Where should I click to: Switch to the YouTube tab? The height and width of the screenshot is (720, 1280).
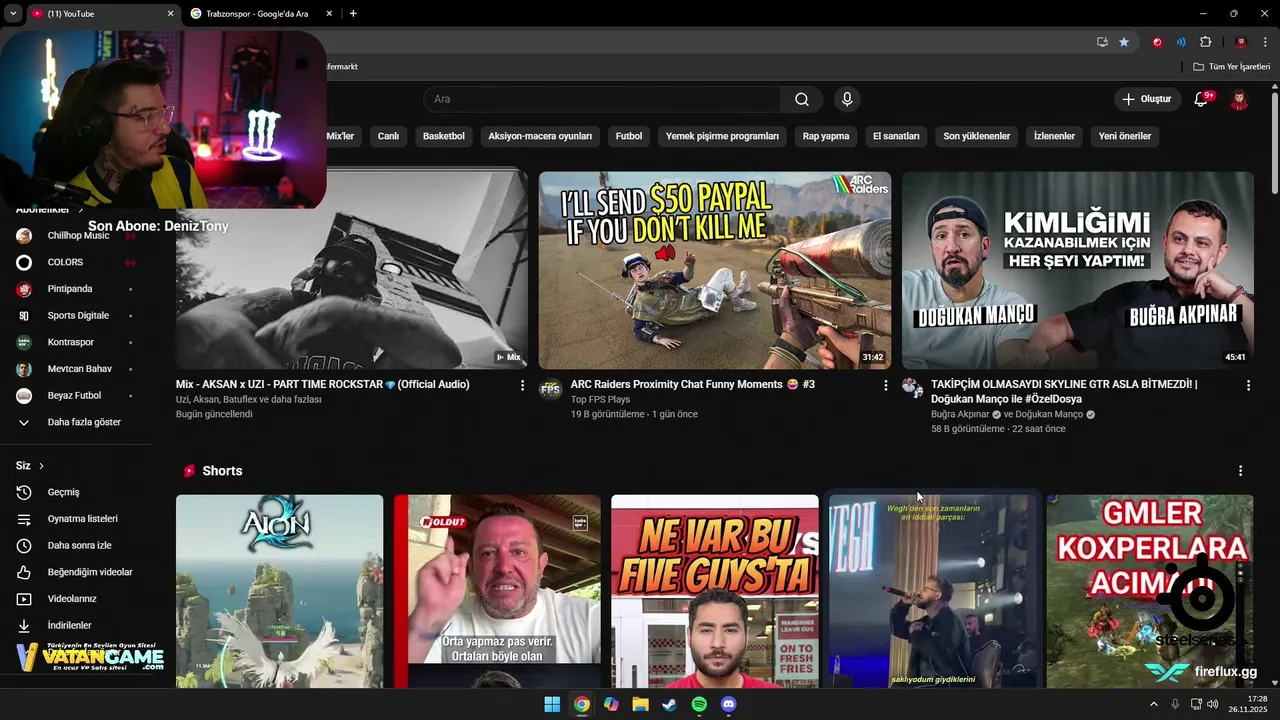[x=100, y=14]
